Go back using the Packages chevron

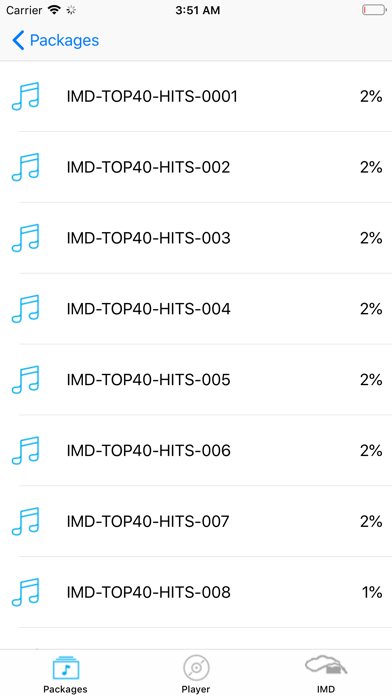55,40
